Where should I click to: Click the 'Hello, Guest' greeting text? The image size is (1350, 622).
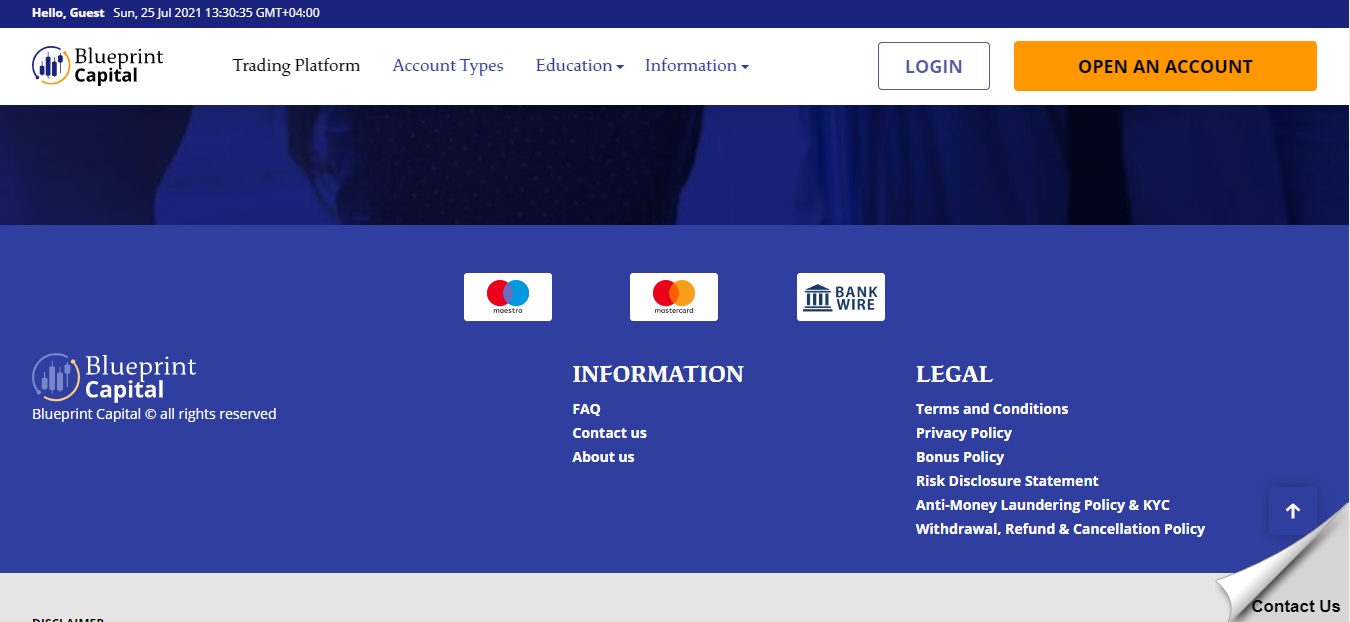[x=68, y=13]
